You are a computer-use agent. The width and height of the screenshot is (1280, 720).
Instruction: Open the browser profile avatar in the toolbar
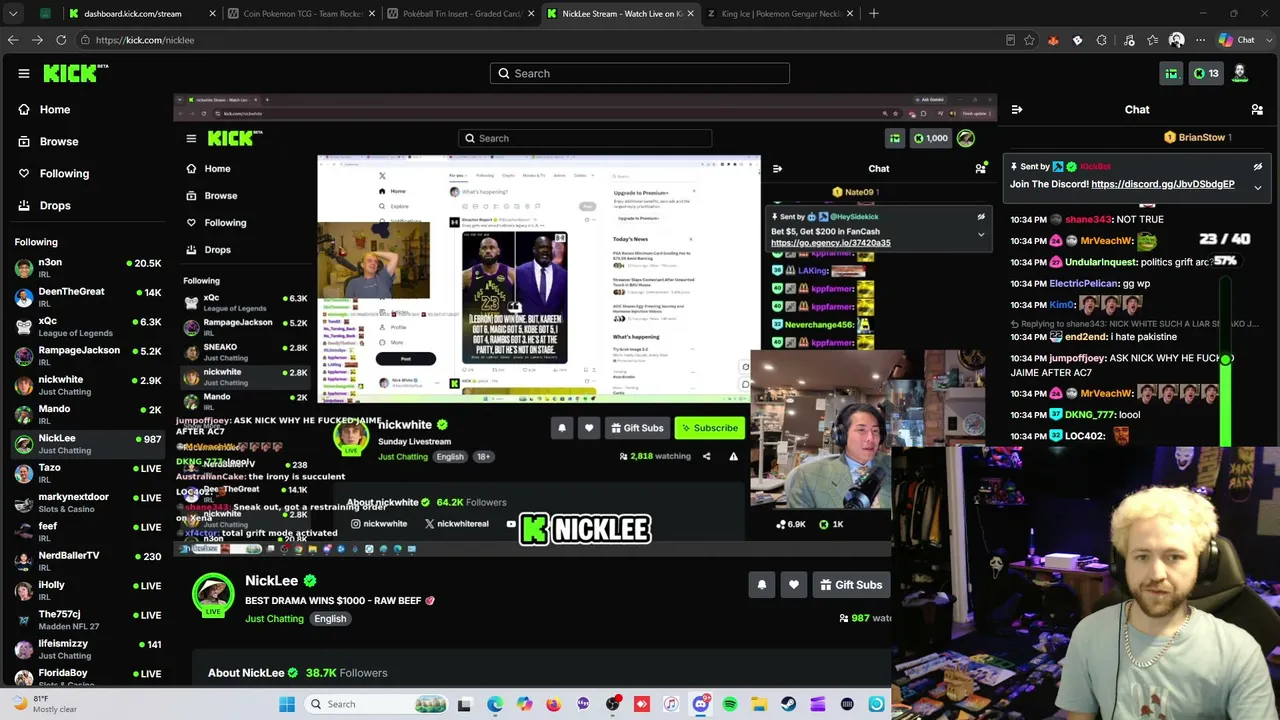[1176, 40]
